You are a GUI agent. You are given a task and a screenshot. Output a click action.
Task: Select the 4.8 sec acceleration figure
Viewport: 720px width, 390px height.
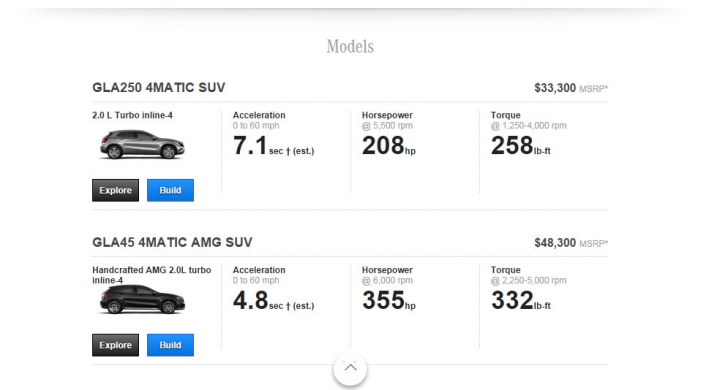pyautogui.click(x=273, y=300)
